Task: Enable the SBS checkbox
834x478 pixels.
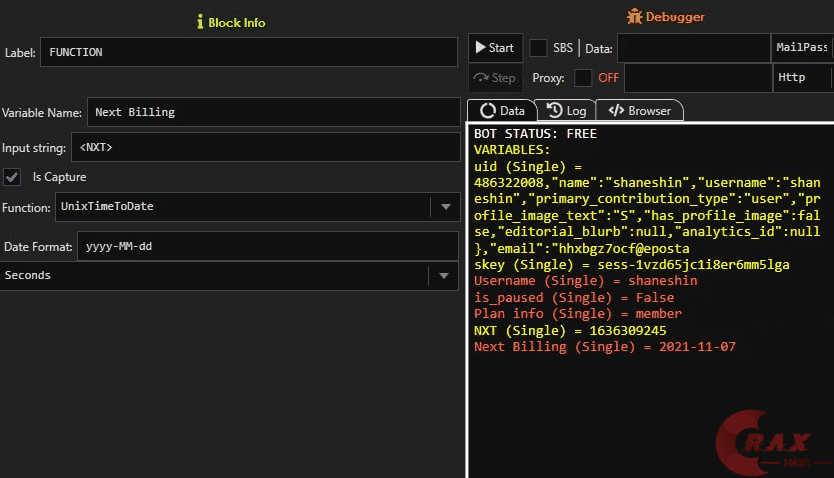Action: coord(538,48)
